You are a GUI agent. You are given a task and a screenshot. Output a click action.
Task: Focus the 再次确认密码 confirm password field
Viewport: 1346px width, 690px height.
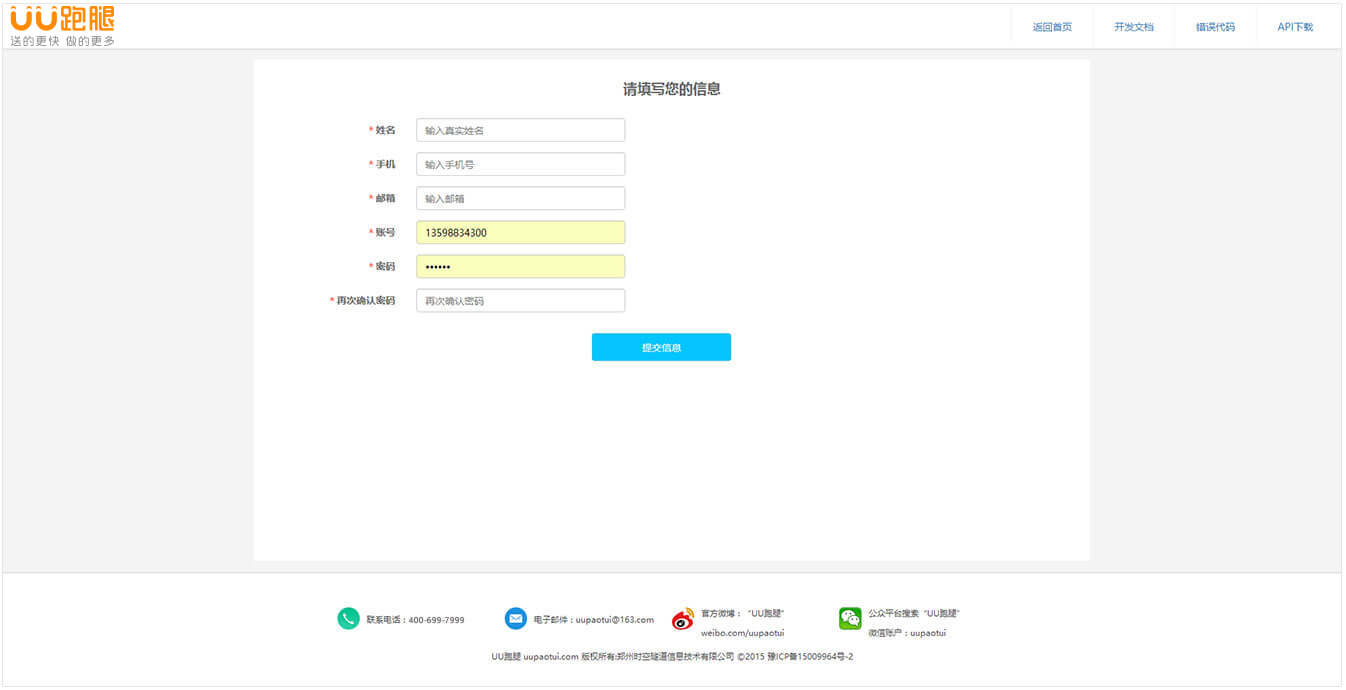point(520,300)
